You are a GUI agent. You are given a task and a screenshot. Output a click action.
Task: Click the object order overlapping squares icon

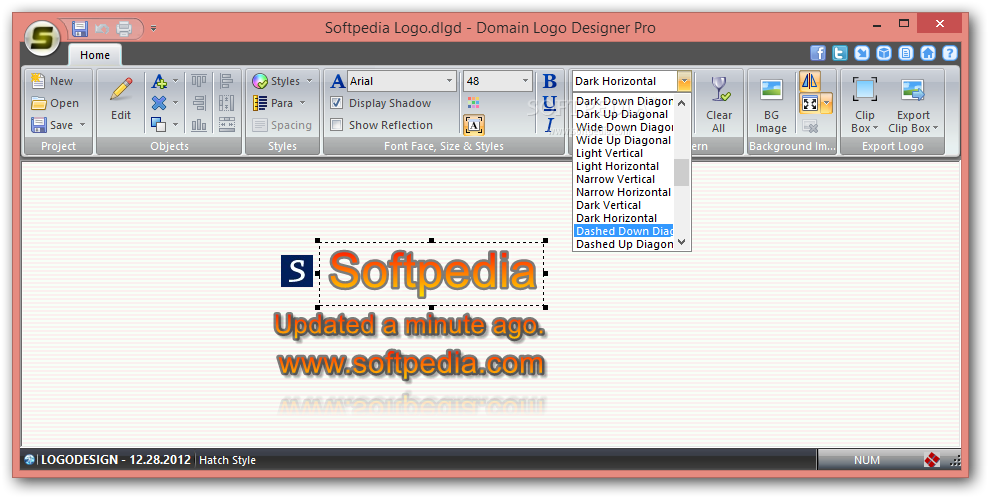pos(159,125)
